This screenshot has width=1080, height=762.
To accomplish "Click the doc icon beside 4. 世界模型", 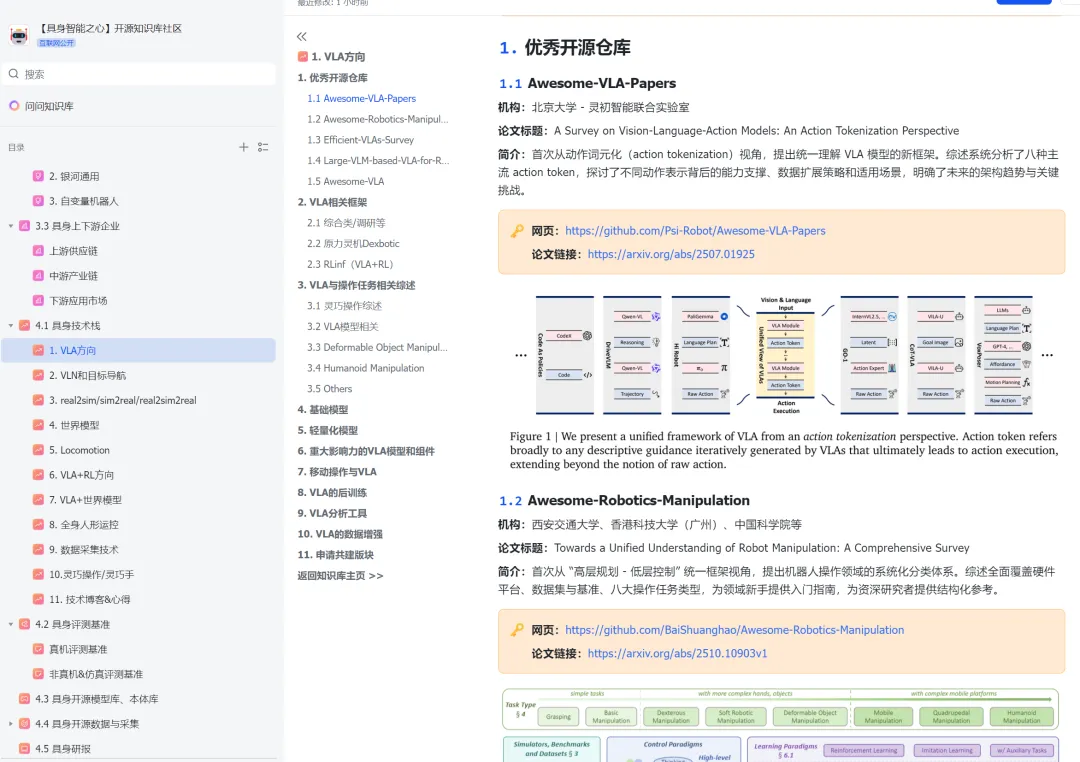I will click(x=39, y=425).
